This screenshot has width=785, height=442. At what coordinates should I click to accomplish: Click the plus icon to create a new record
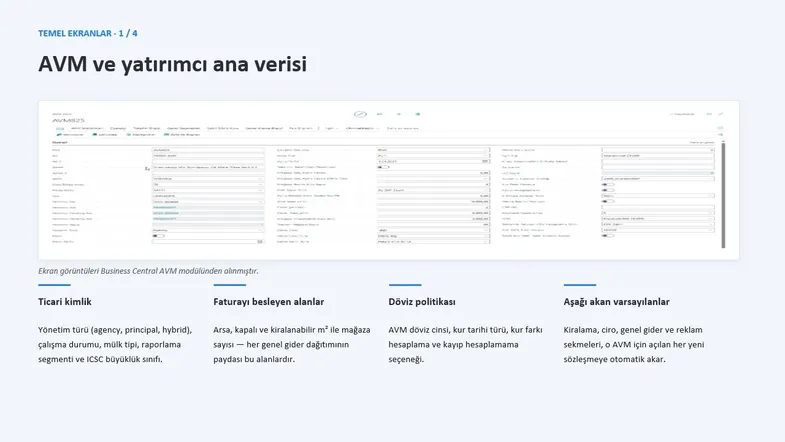[399, 114]
